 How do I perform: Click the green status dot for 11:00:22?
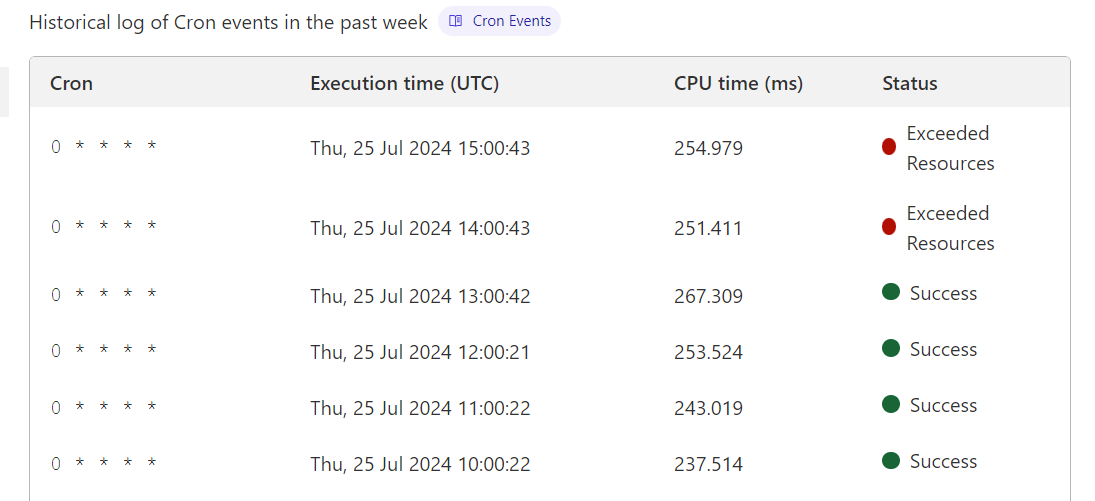pos(891,404)
